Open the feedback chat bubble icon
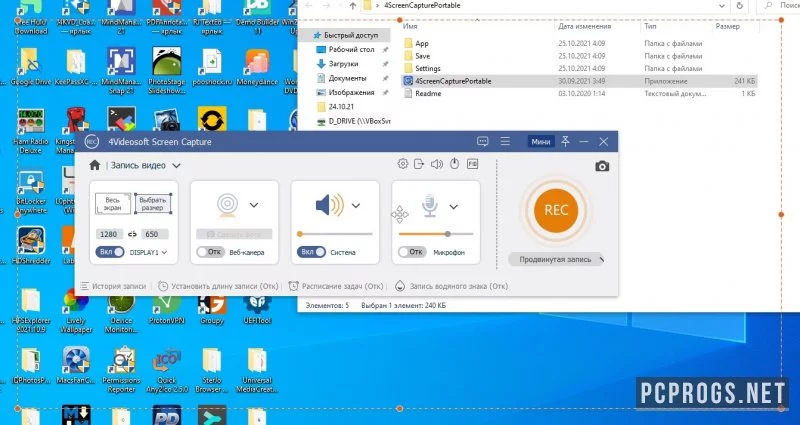 (x=483, y=141)
